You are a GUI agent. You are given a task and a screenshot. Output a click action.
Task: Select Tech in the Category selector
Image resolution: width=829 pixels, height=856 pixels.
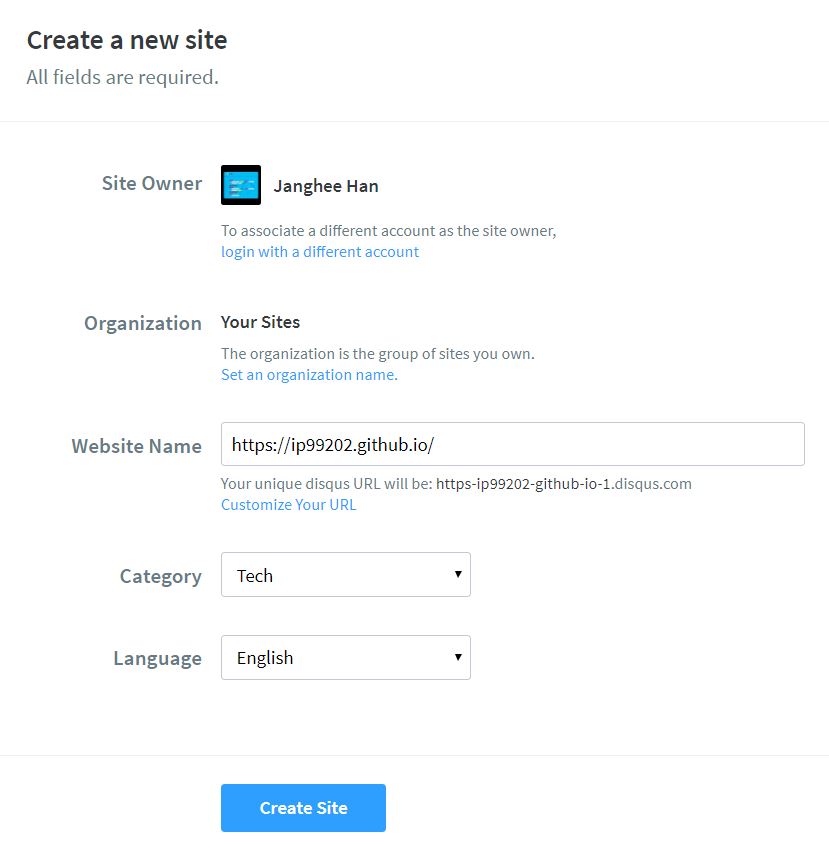(x=345, y=575)
